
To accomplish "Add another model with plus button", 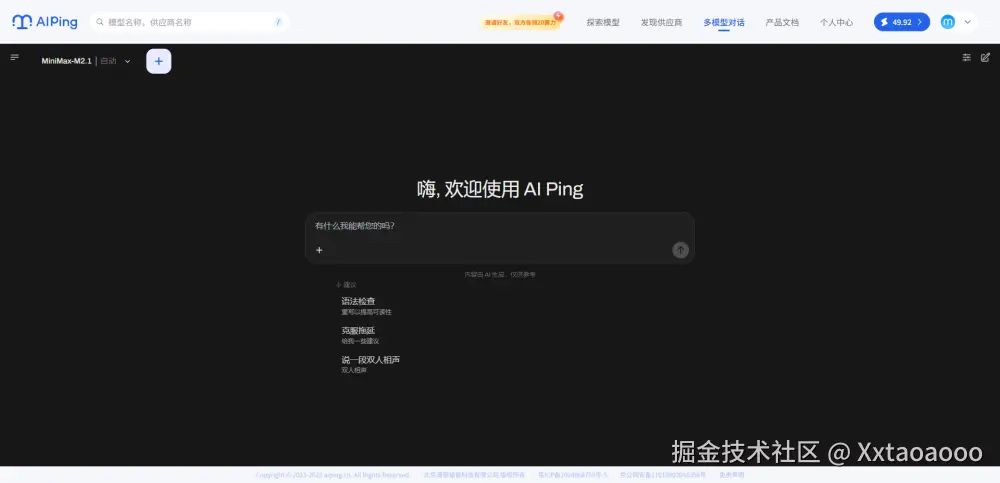I will [x=159, y=61].
